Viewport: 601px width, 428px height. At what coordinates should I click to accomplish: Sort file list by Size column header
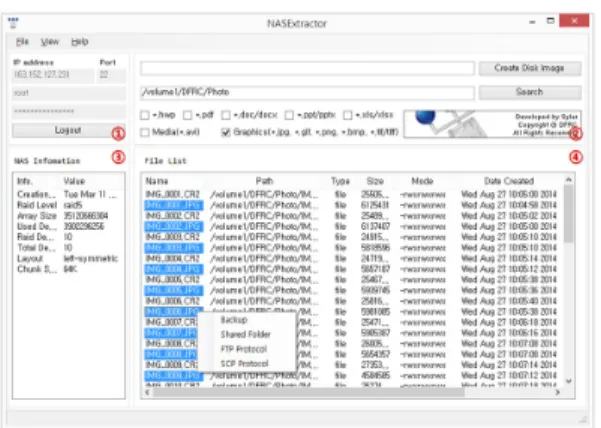click(x=375, y=181)
